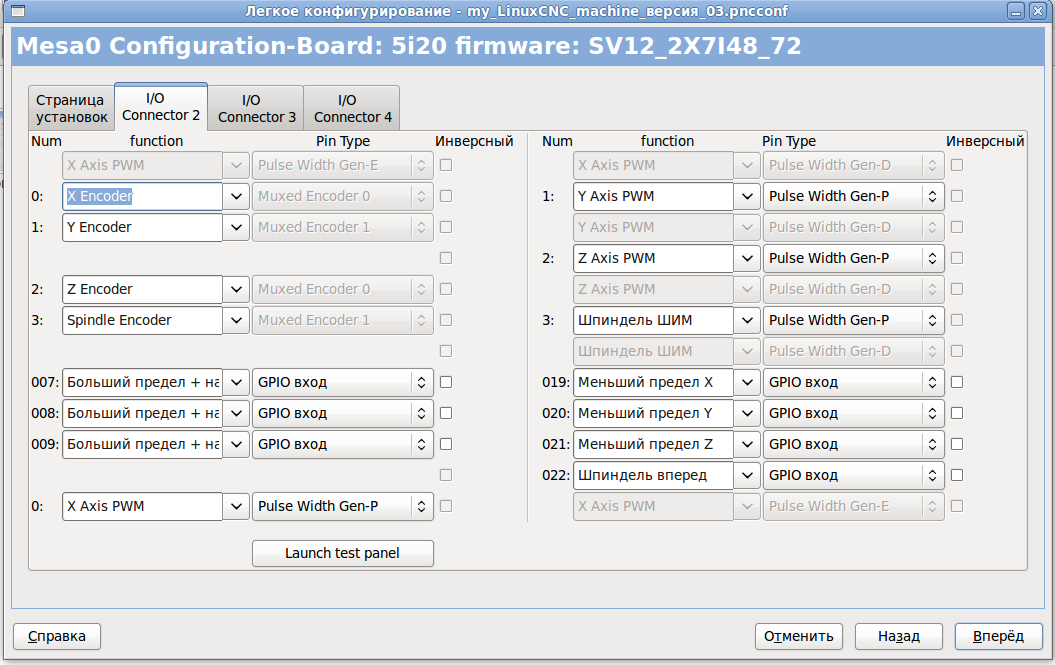Change Pulse Width Gen-P type for left X Axis PWM

click(x=342, y=506)
